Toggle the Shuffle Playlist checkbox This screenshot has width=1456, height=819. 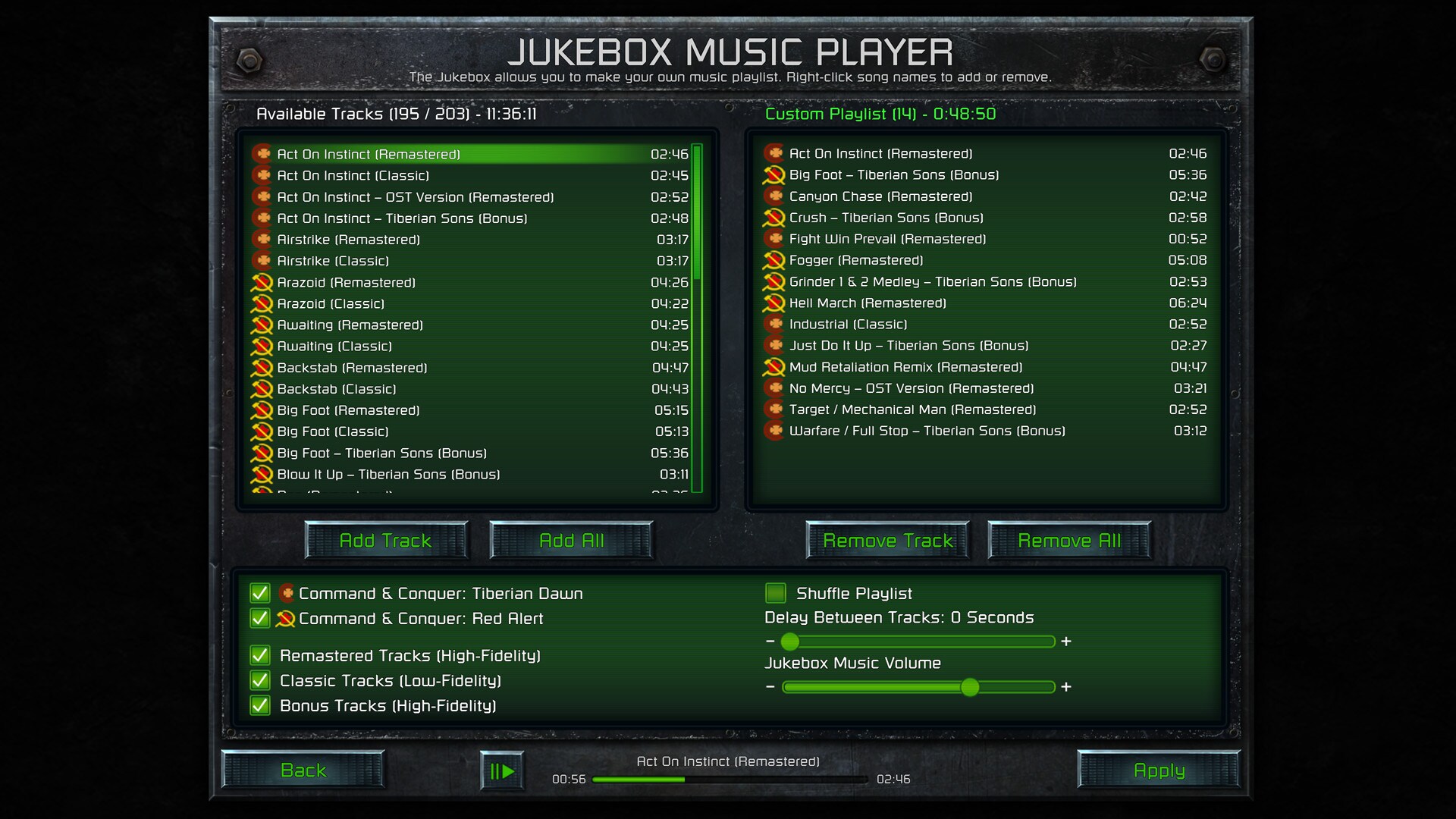[x=777, y=594]
